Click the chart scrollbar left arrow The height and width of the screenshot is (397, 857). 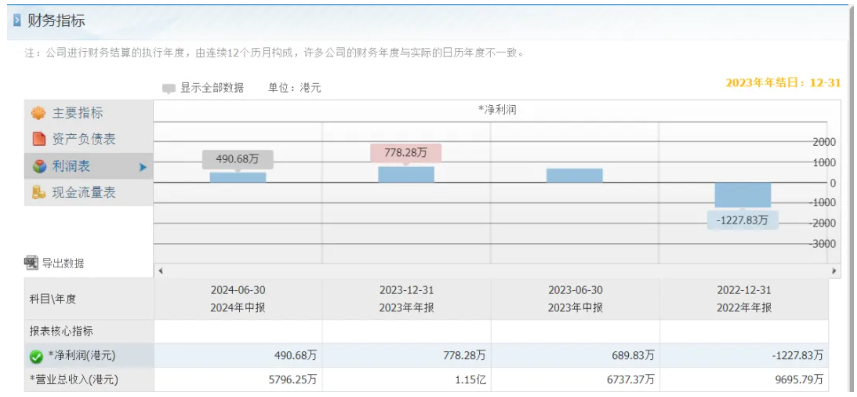pyautogui.click(x=160, y=271)
